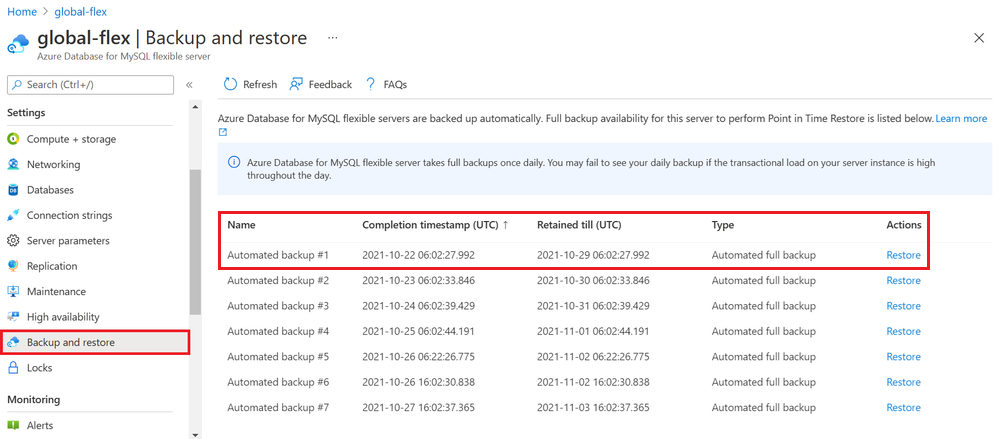Click the info icon in the blue banner
The width and height of the screenshot is (998, 439).
click(x=234, y=163)
